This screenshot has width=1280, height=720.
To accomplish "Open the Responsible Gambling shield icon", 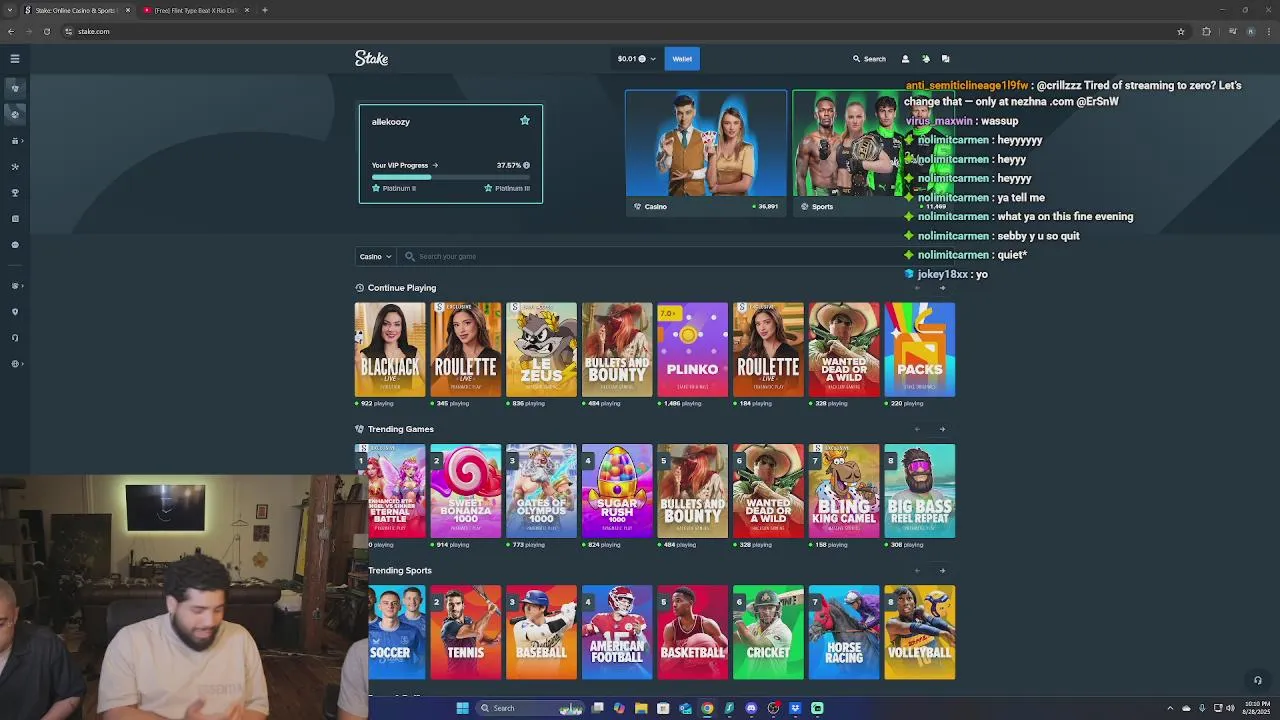I will click(x=14, y=312).
